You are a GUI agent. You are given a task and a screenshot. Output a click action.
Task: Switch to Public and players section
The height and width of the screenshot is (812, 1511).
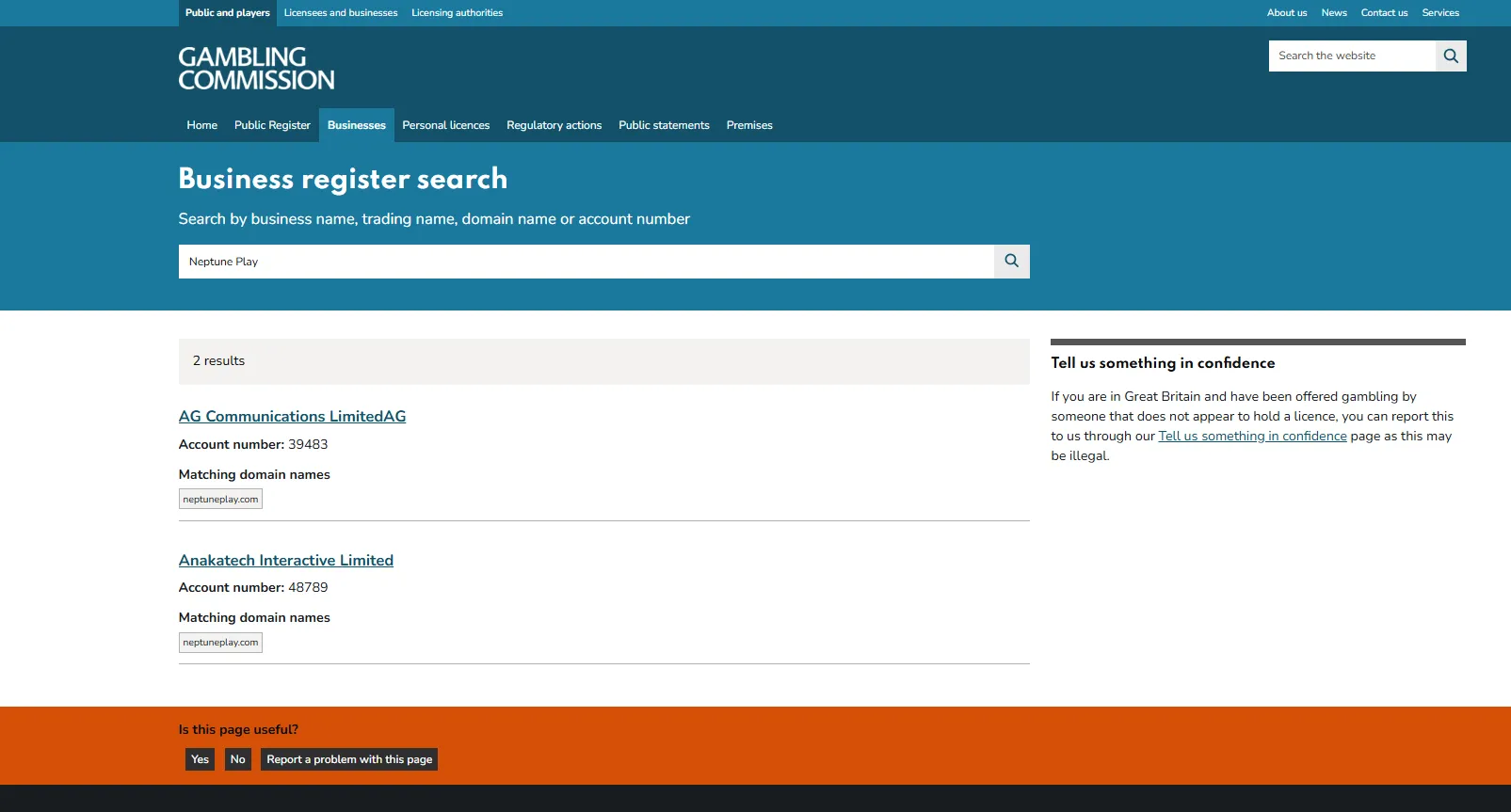tap(228, 13)
